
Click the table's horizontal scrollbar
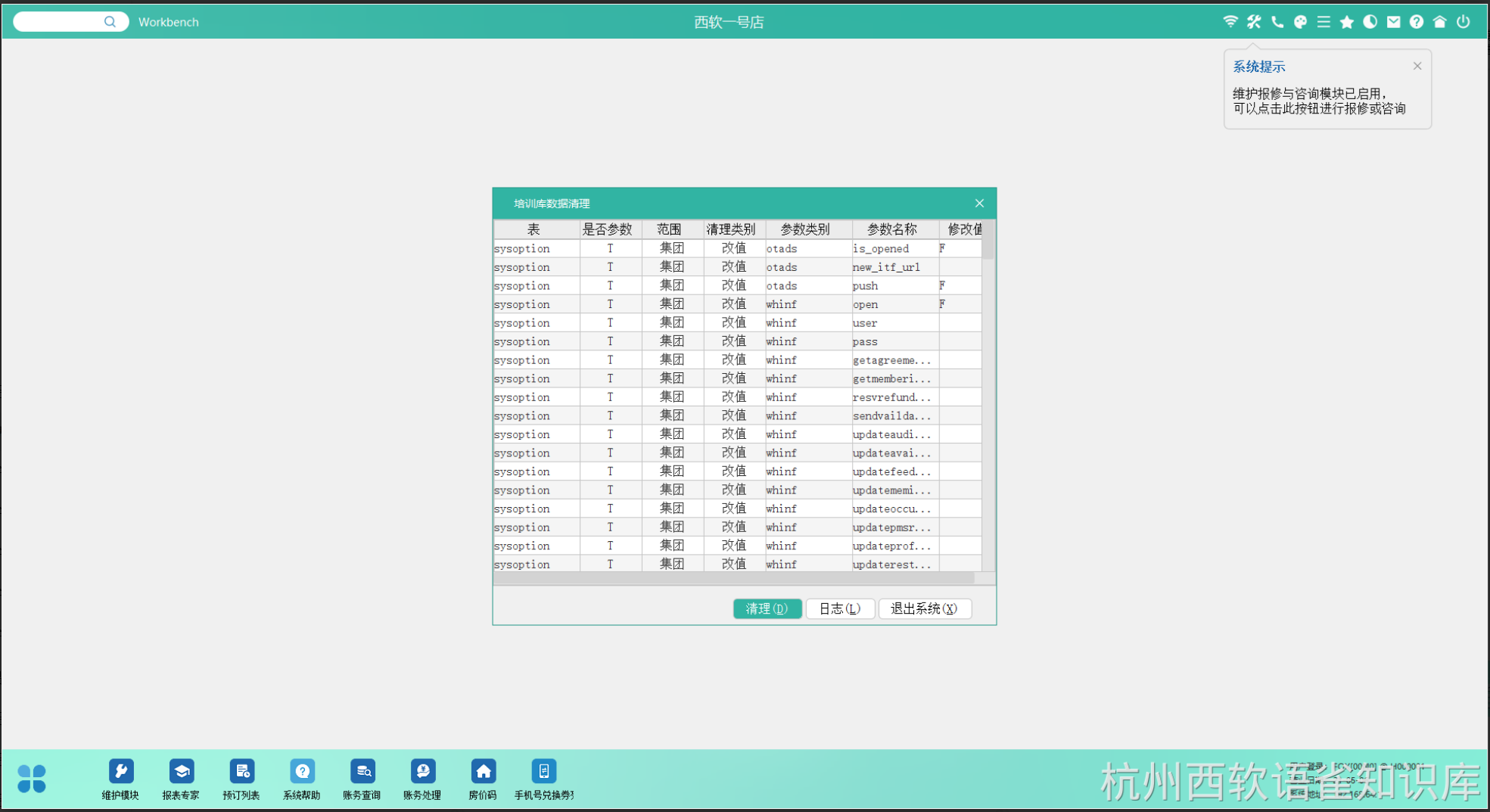pyautogui.click(x=734, y=578)
